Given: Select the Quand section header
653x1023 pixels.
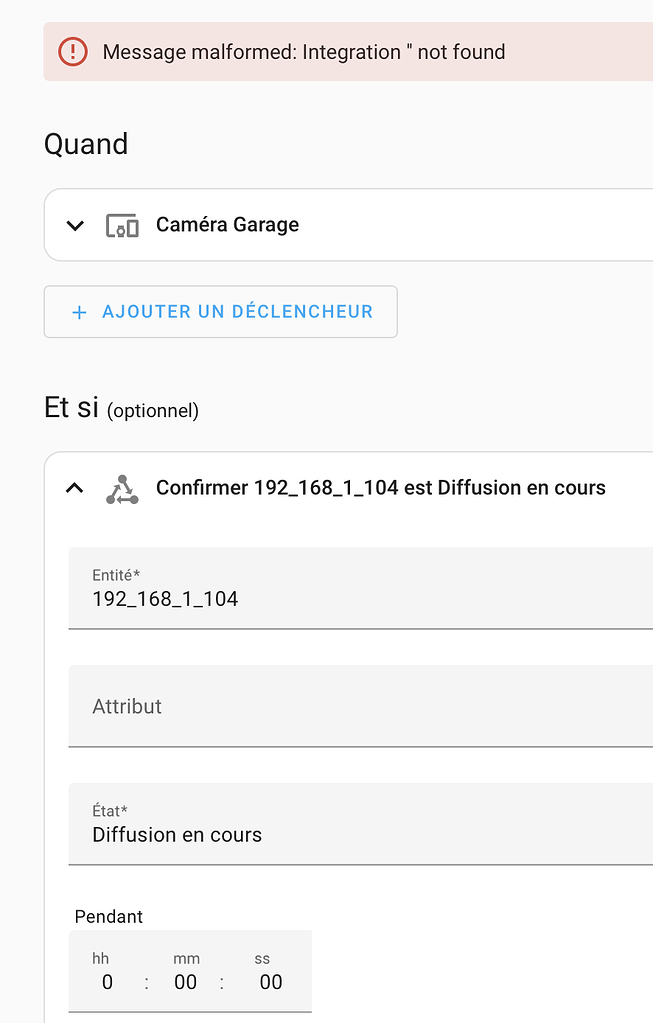Looking at the screenshot, I should tap(85, 144).
